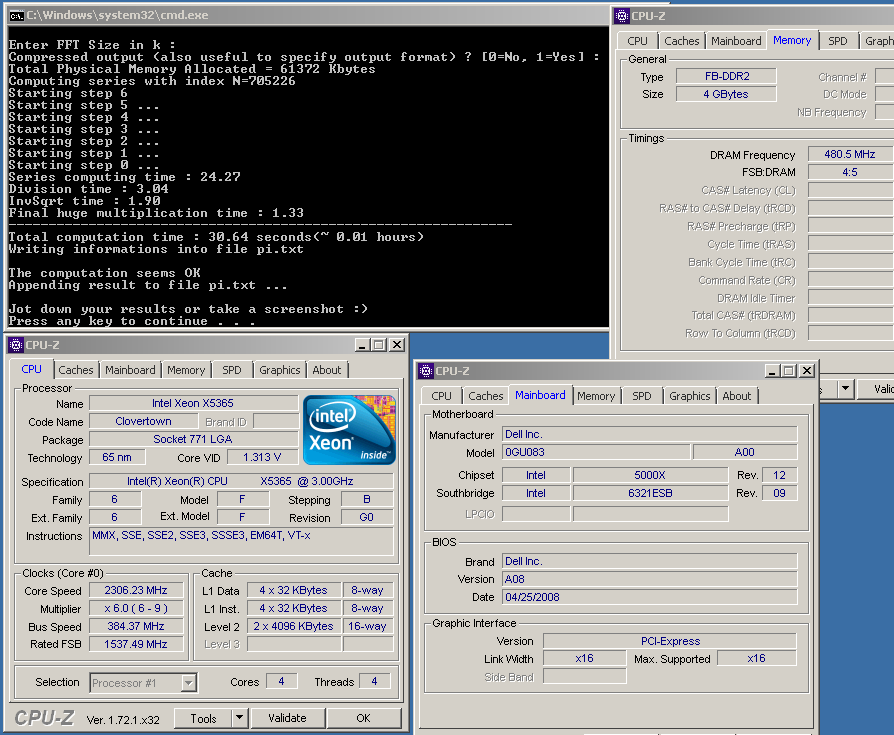Image resolution: width=894 pixels, height=735 pixels.
Task: Open the Caches tab in the Mainboard window
Action: (x=486, y=396)
